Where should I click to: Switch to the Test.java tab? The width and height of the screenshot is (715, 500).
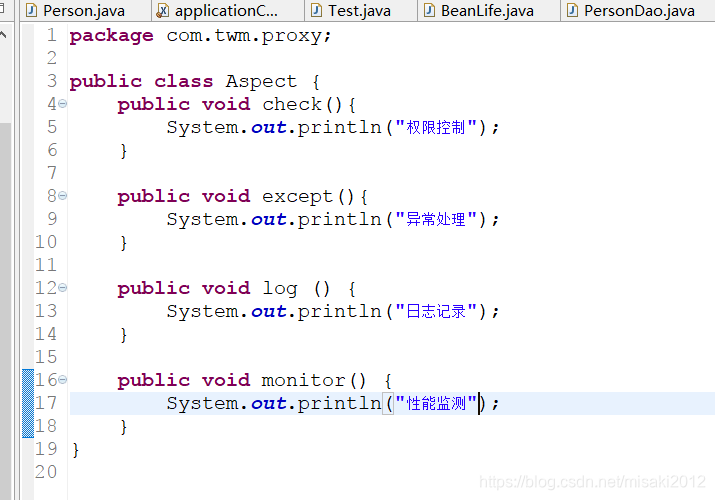click(359, 10)
